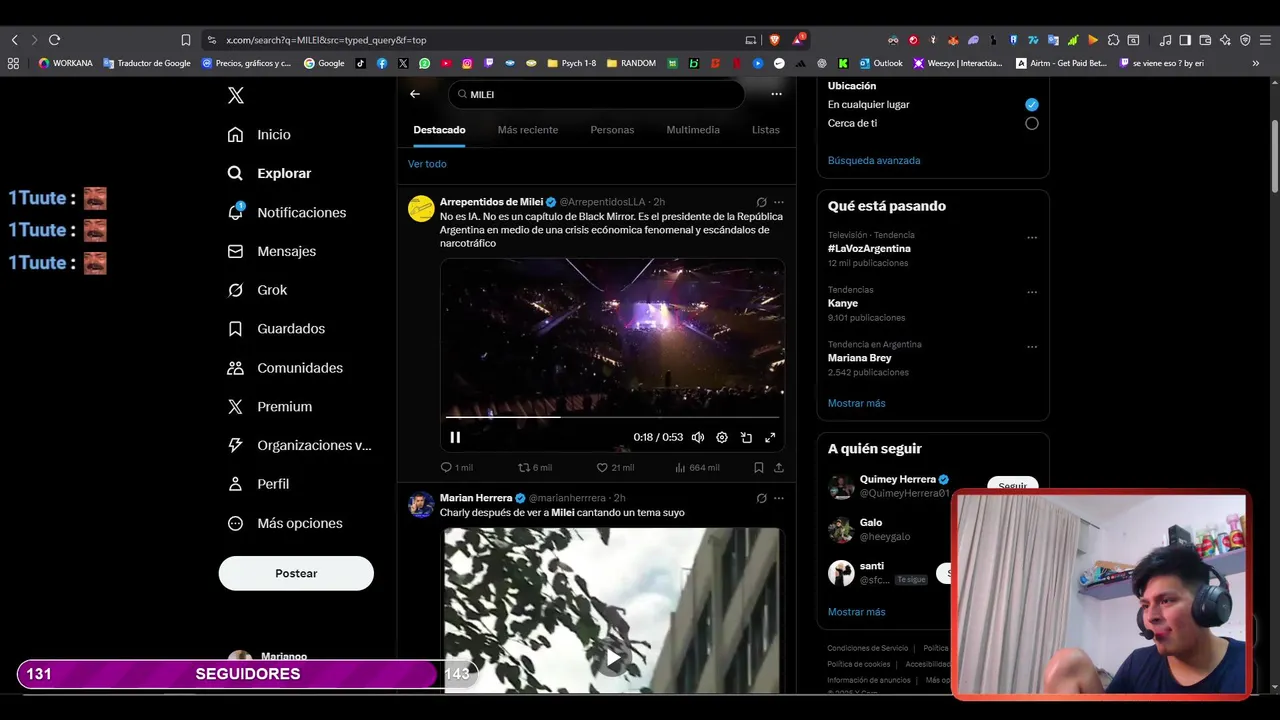Open Grok action on Marian Herrera post

coord(761,498)
